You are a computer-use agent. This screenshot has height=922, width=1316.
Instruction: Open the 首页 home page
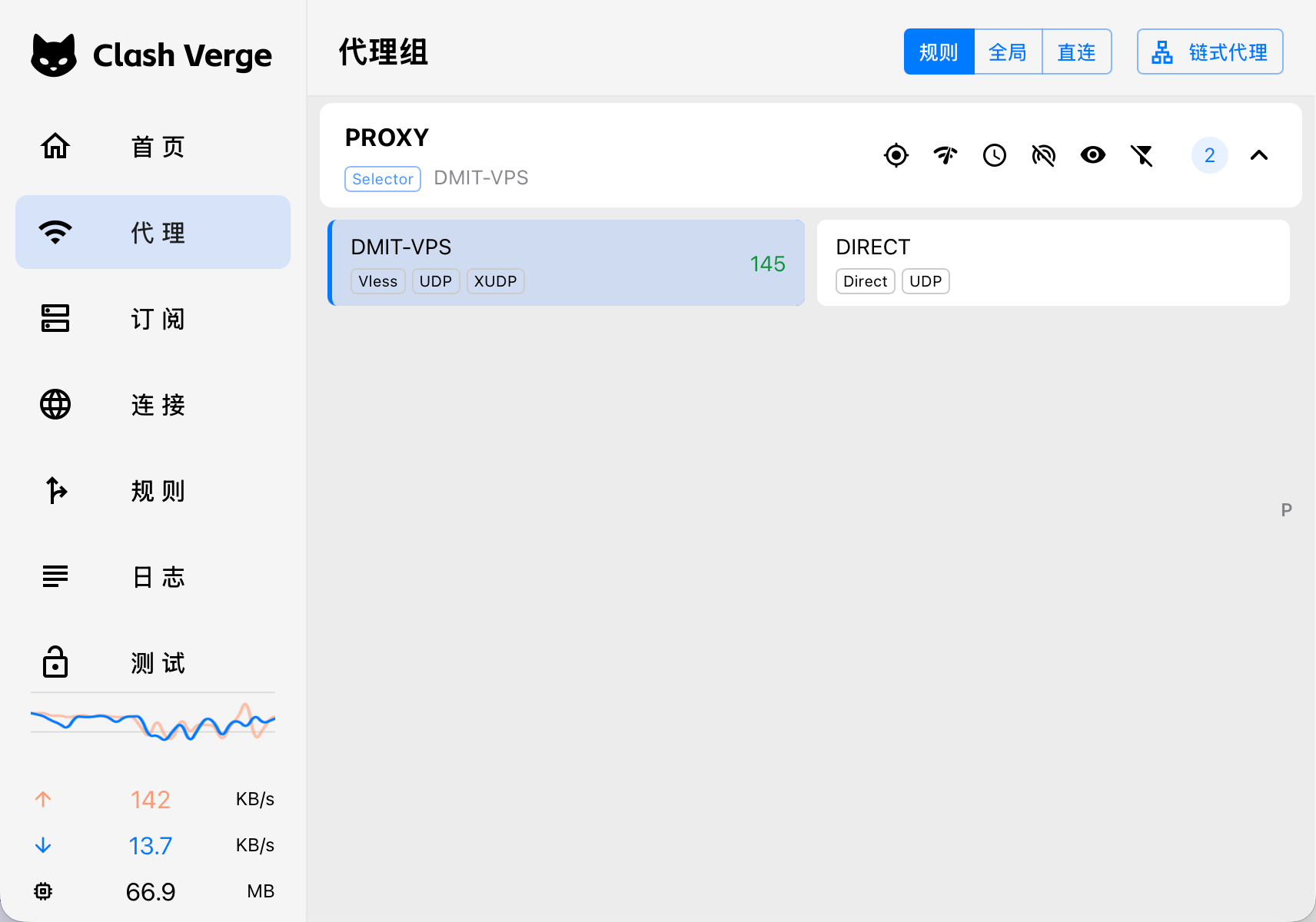pos(153,146)
